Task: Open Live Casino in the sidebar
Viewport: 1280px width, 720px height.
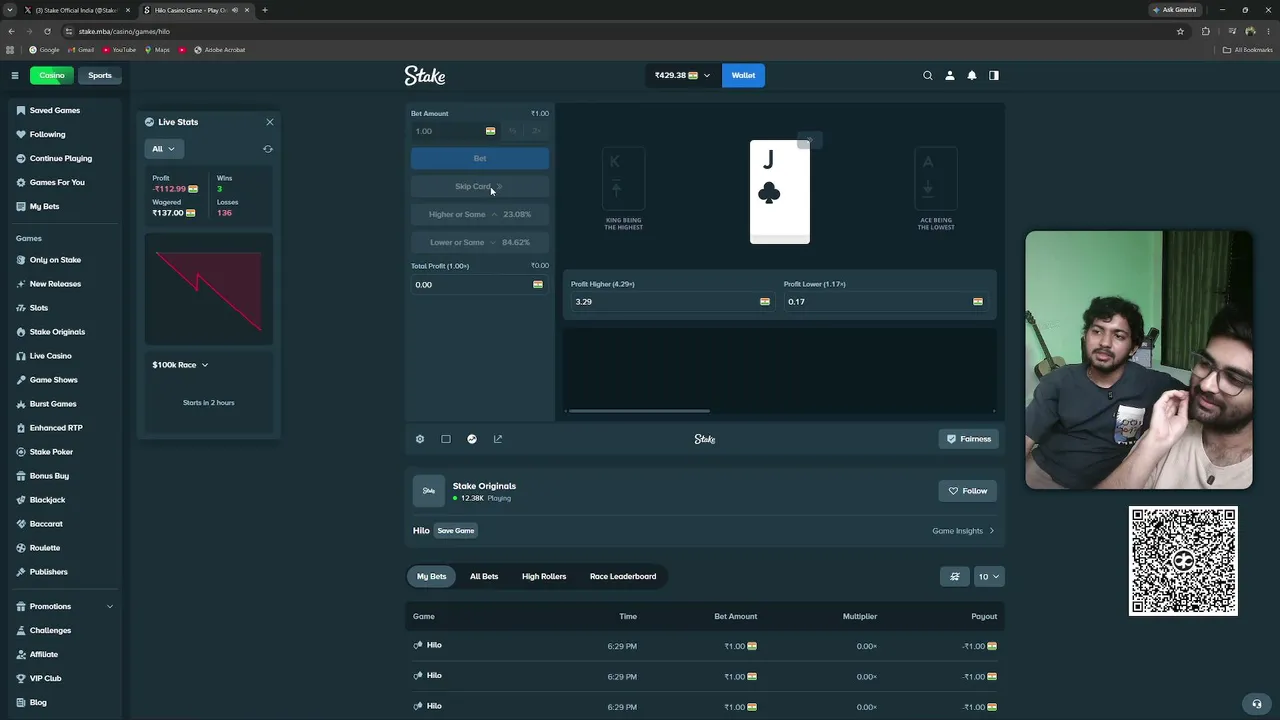Action: [x=50, y=356]
